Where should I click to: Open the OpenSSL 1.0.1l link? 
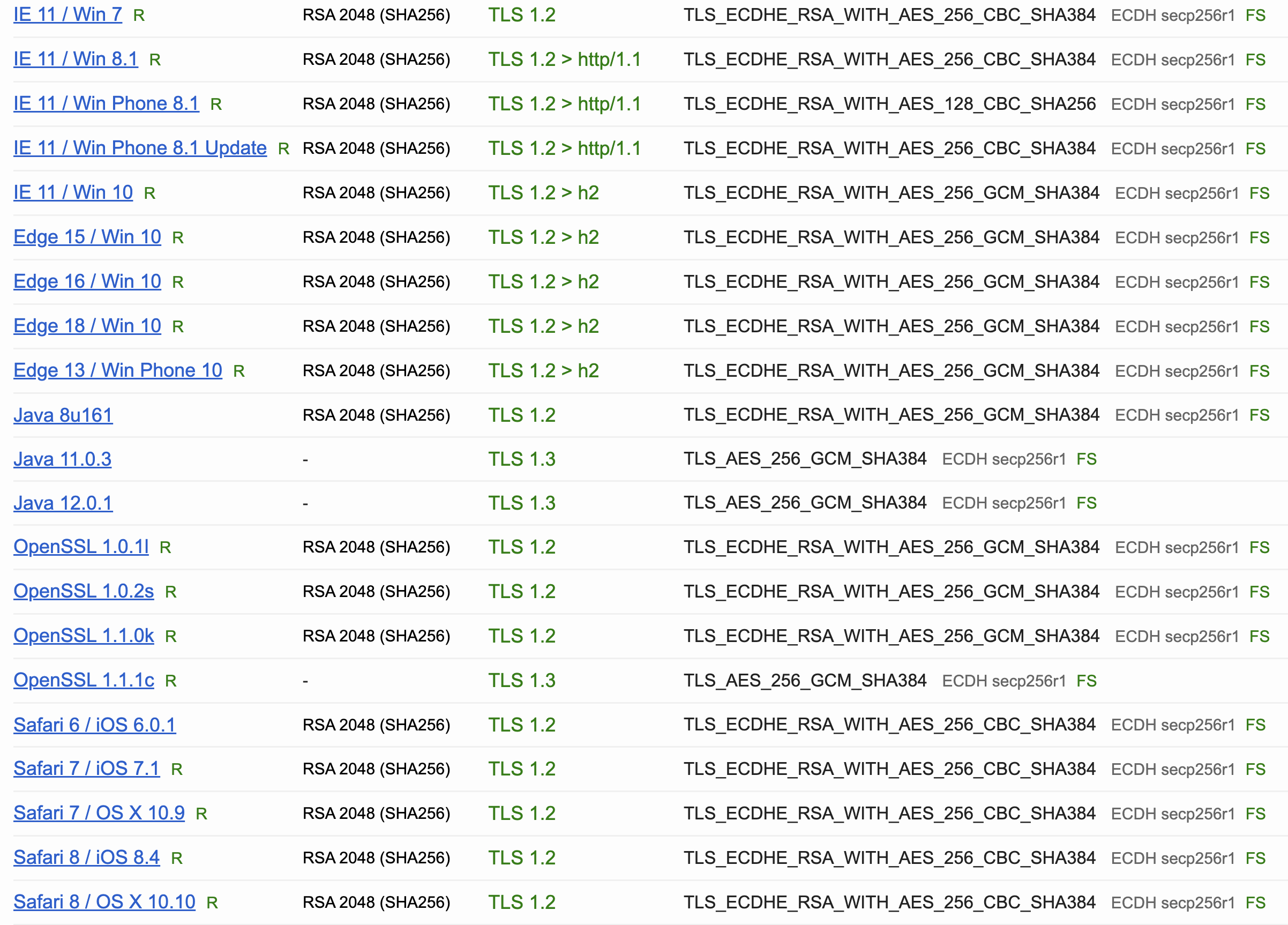pos(81,546)
